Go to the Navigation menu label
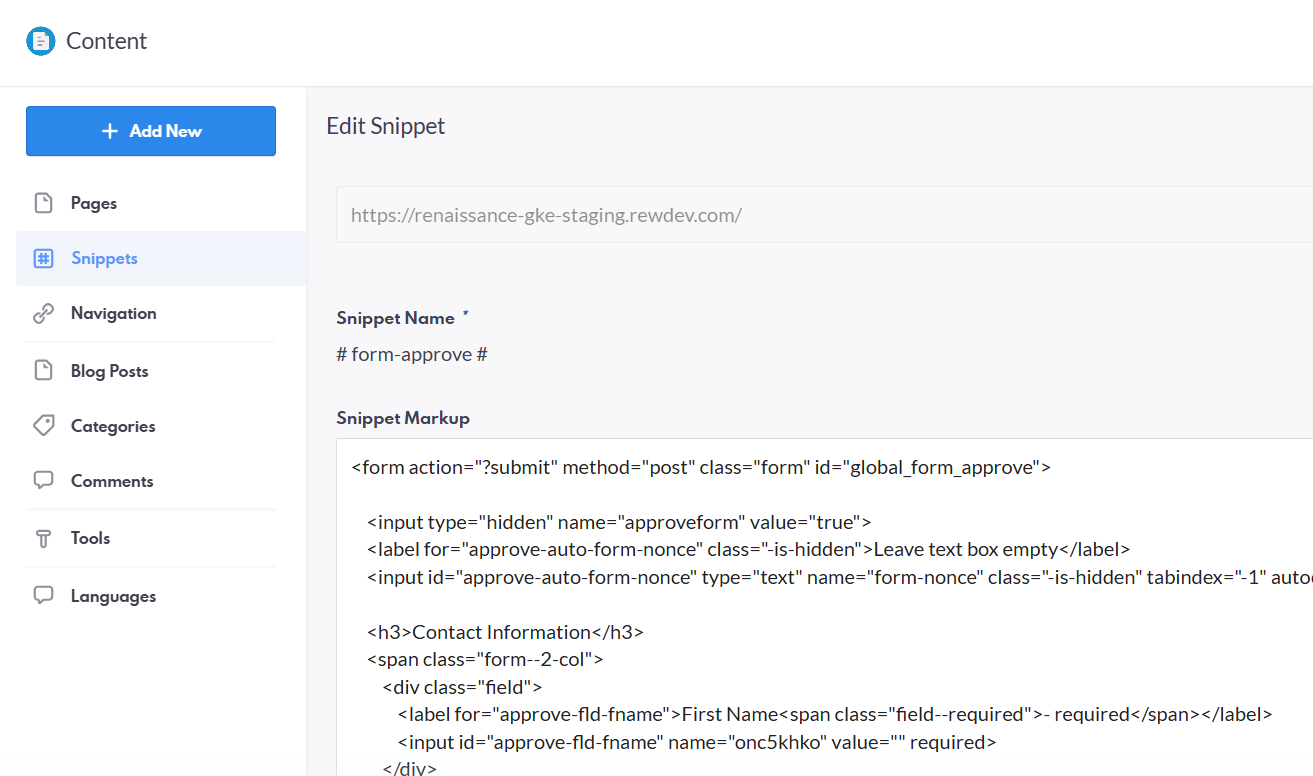The height and width of the screenshot is (776, 1313). click(113, 313)
